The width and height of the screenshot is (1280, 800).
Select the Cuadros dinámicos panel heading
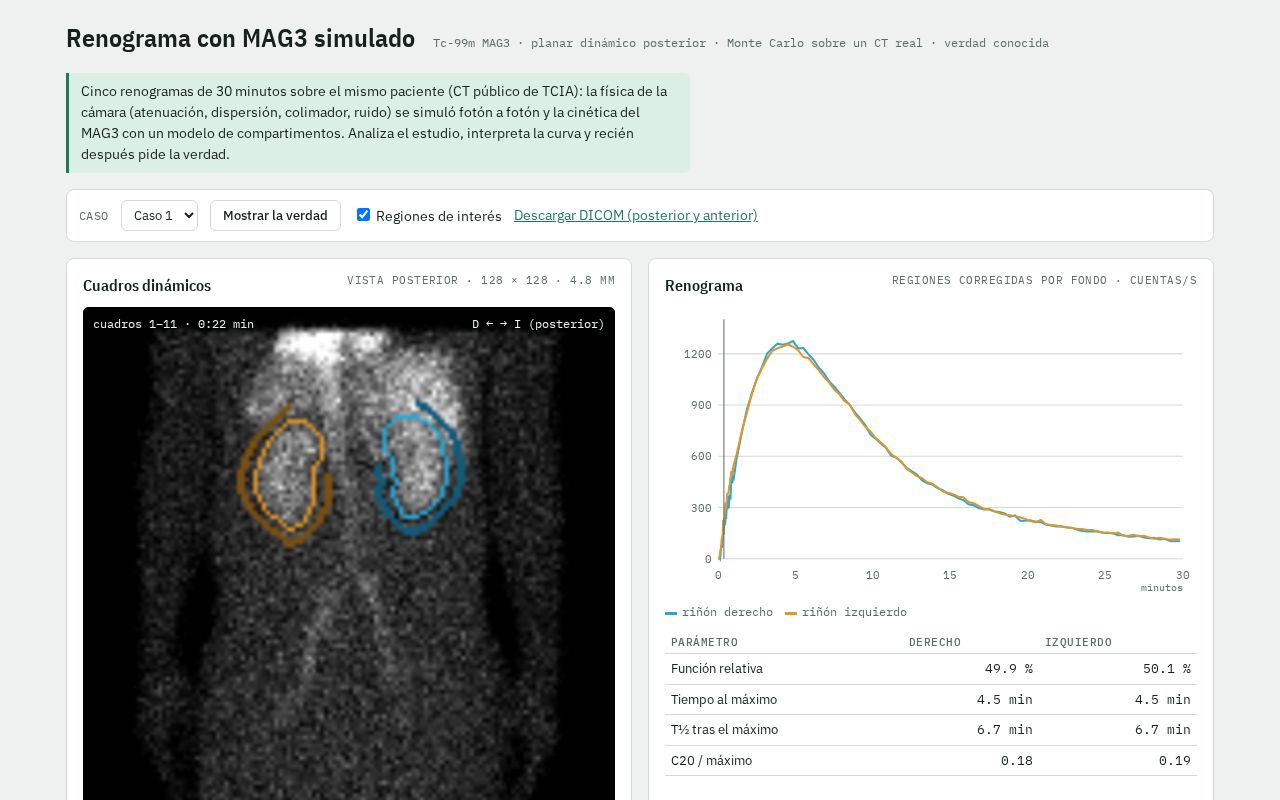(147, 286)
